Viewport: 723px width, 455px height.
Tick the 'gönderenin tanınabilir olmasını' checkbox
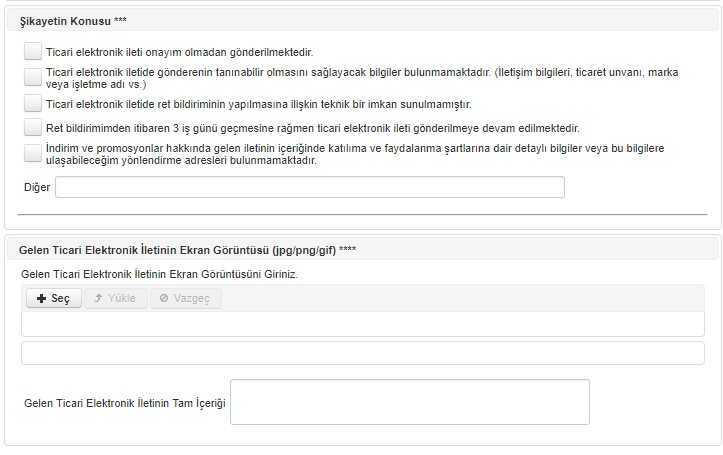33,77
